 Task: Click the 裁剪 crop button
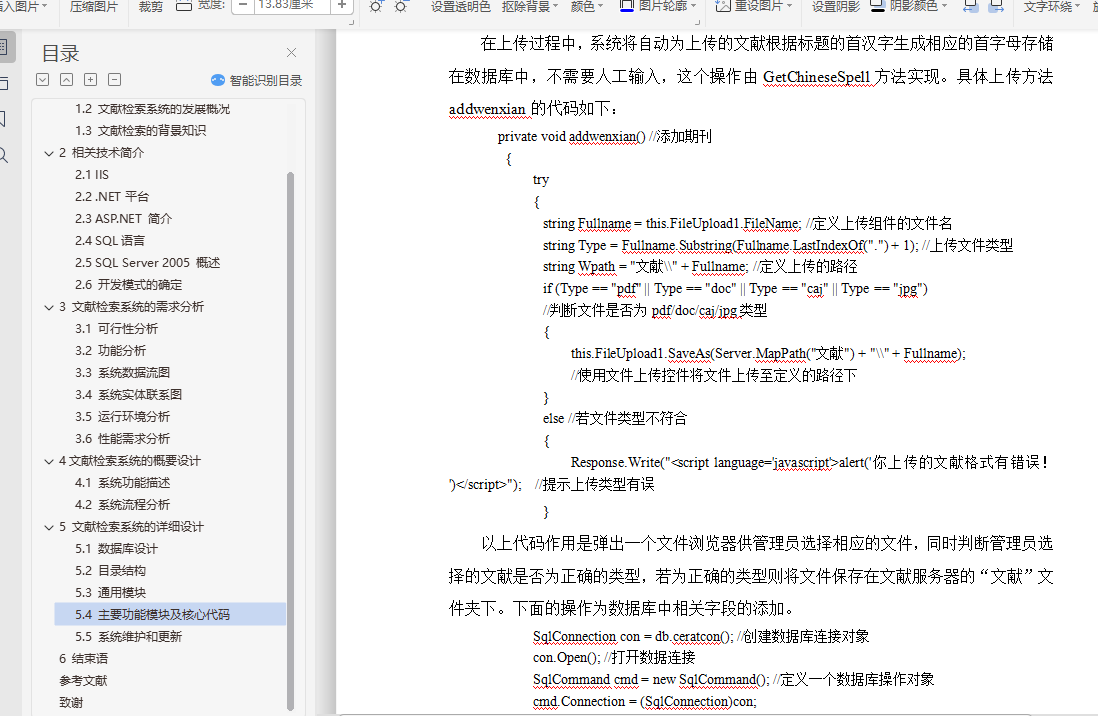tap(151, 6)
